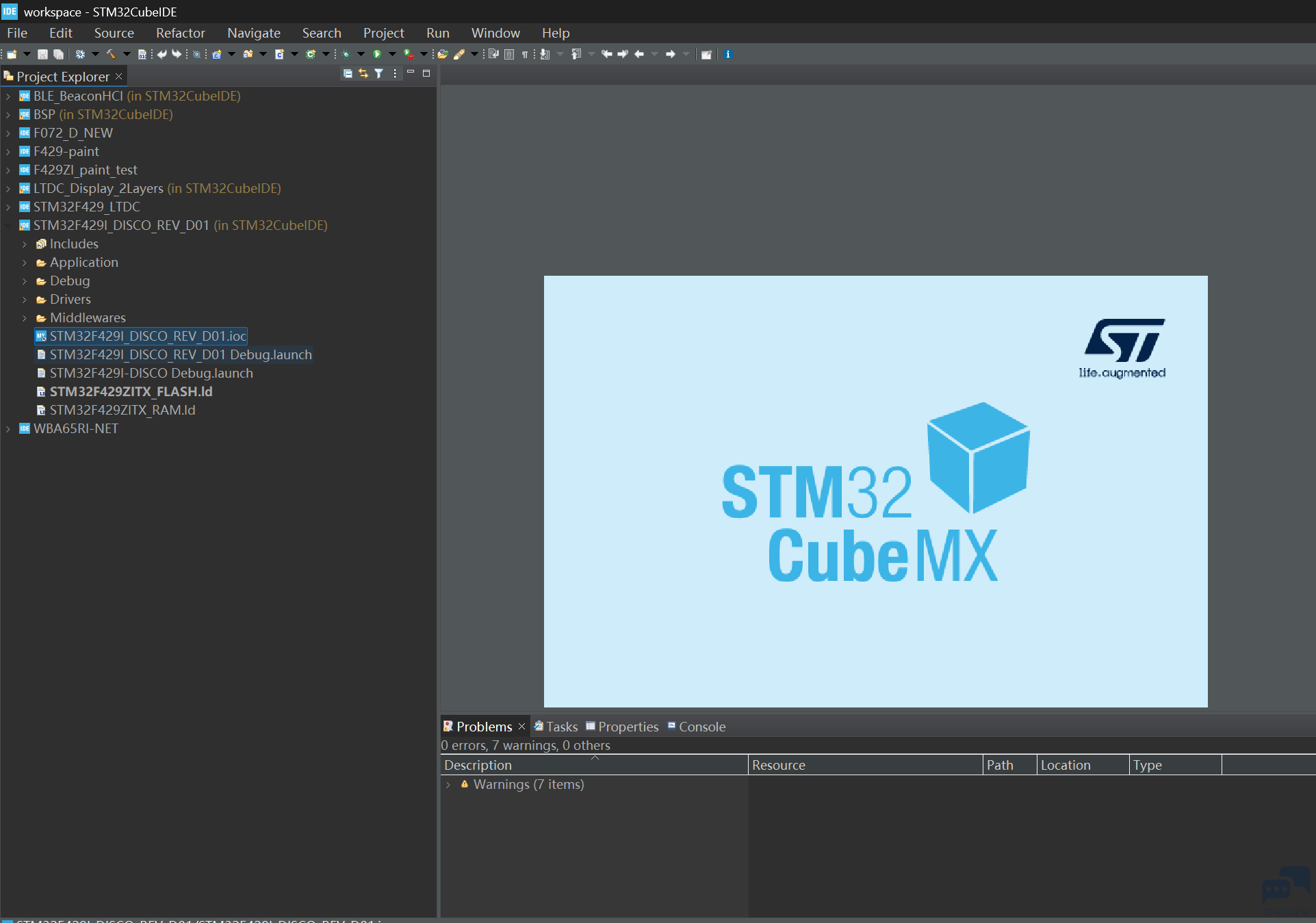Toggle Show Whitespace Characters pilcrow icon
The width and height of the screenshot is (1316, 923).
525,54
